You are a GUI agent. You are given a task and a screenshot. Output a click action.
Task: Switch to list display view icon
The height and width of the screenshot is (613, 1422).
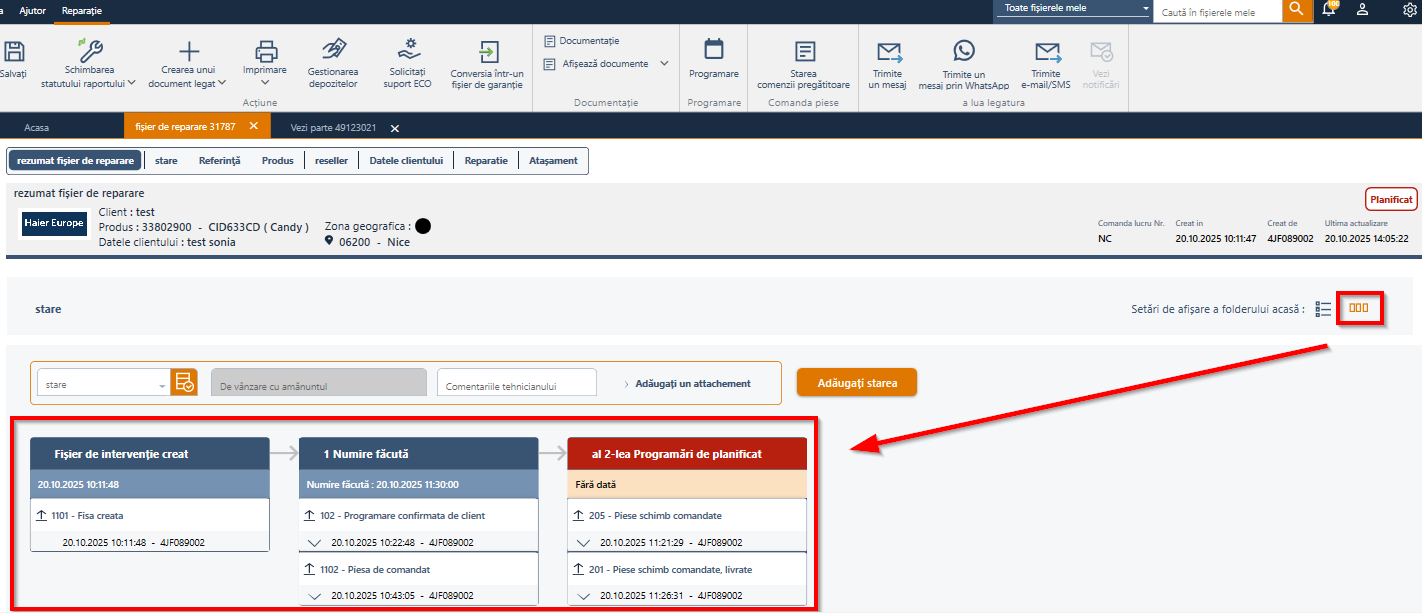[1323, 309]
